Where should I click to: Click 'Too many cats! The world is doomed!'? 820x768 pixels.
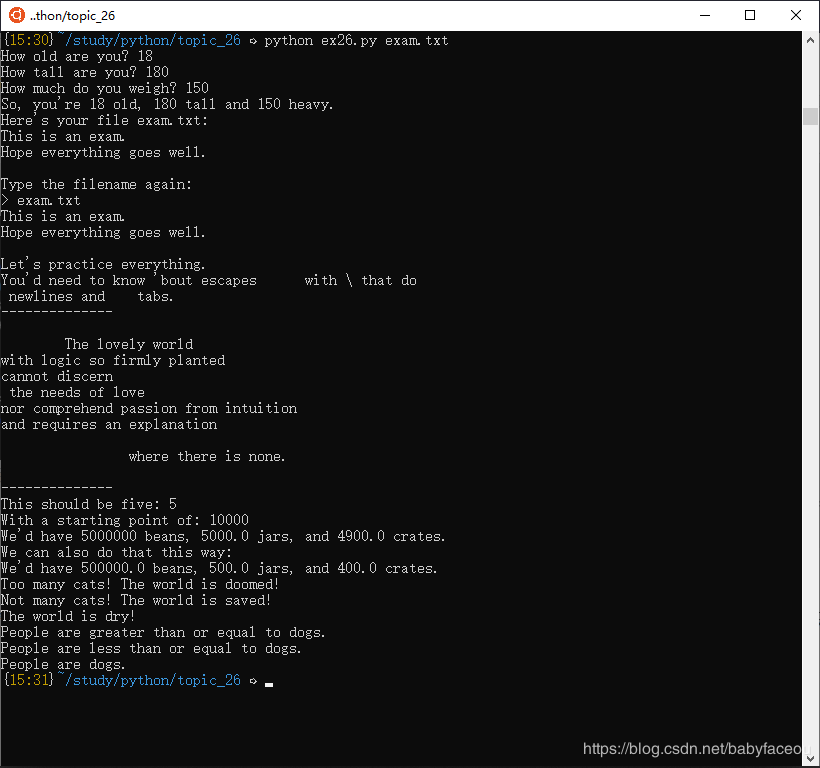tap(140, 584)
